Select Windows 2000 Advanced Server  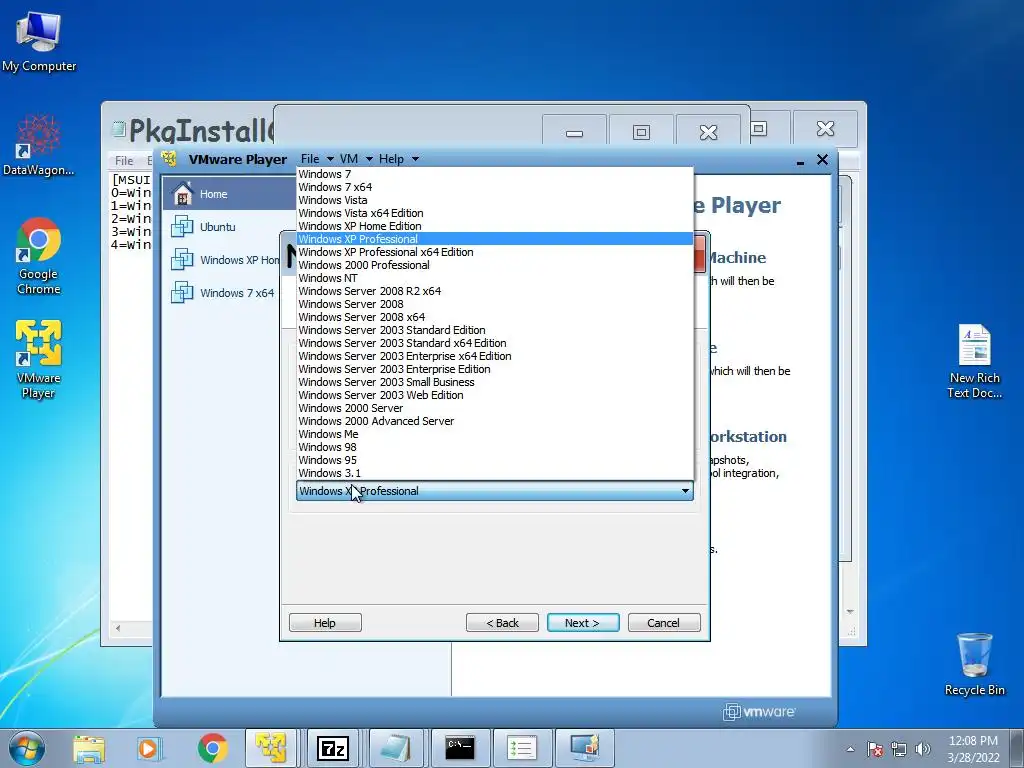click(494, 422)
